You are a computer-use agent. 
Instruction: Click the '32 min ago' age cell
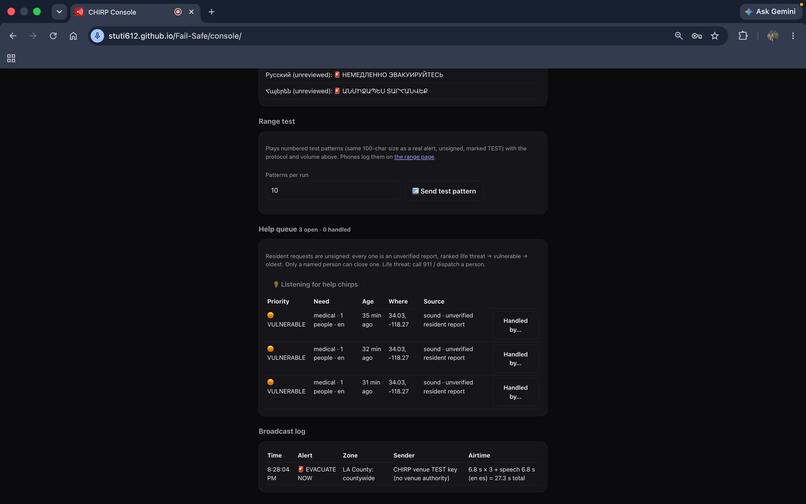click(371, 353)
